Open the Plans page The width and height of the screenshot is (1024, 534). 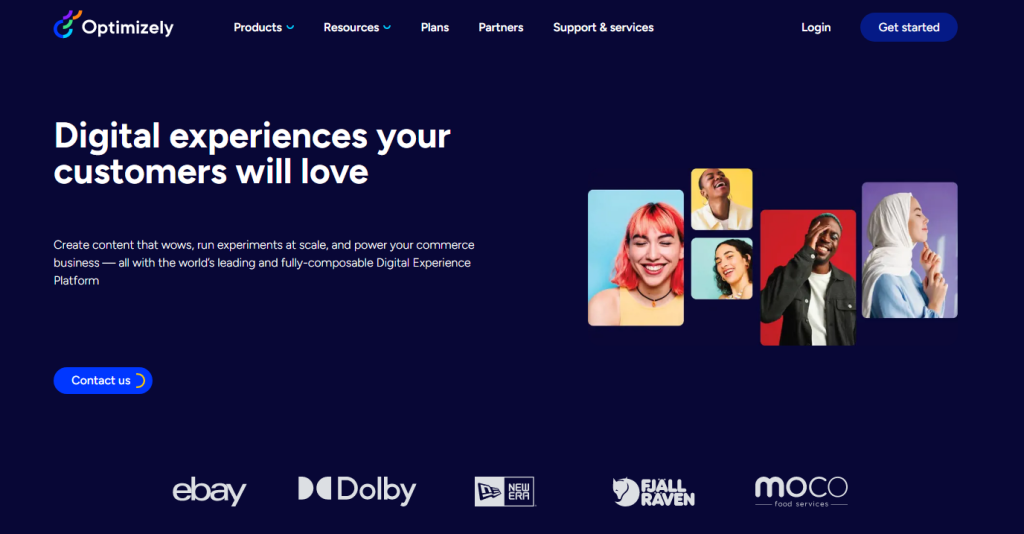434,27
